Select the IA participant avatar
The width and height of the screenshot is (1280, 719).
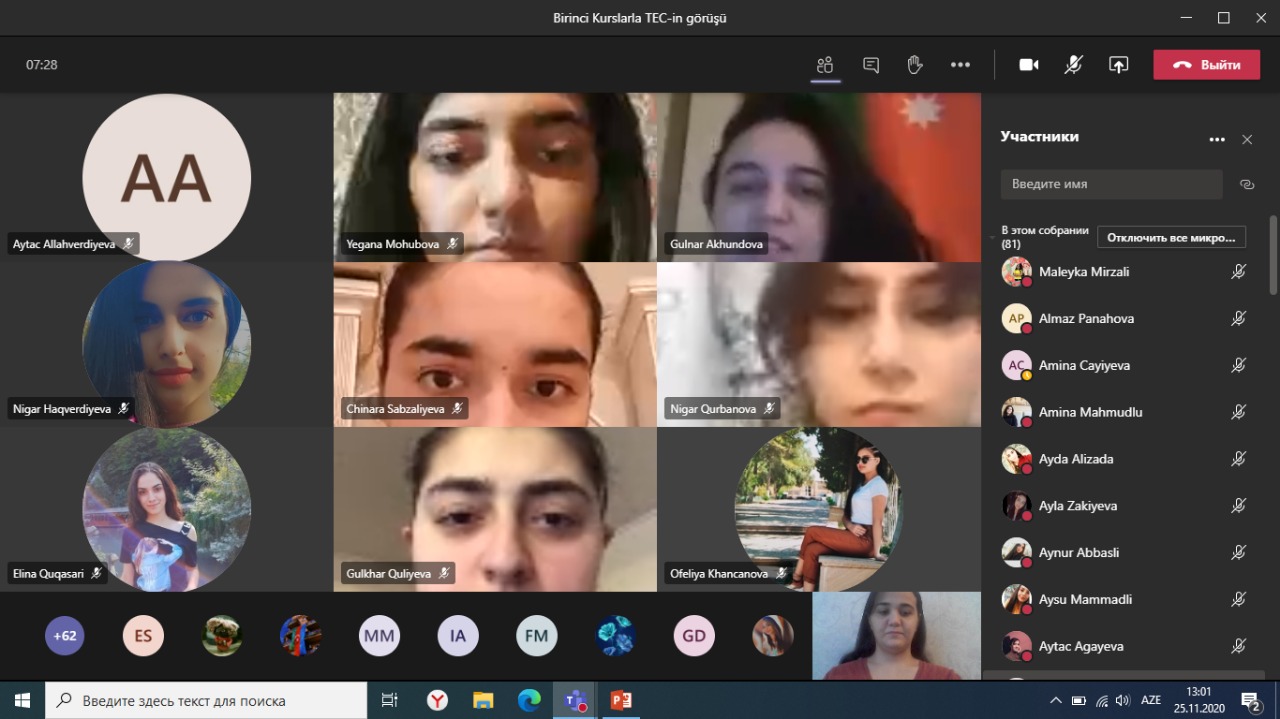click(458, 635)
